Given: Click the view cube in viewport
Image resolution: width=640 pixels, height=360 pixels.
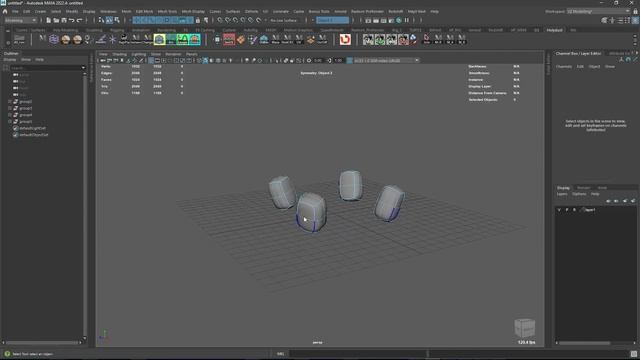Looking at the screenshot, I should coord(524,328).
